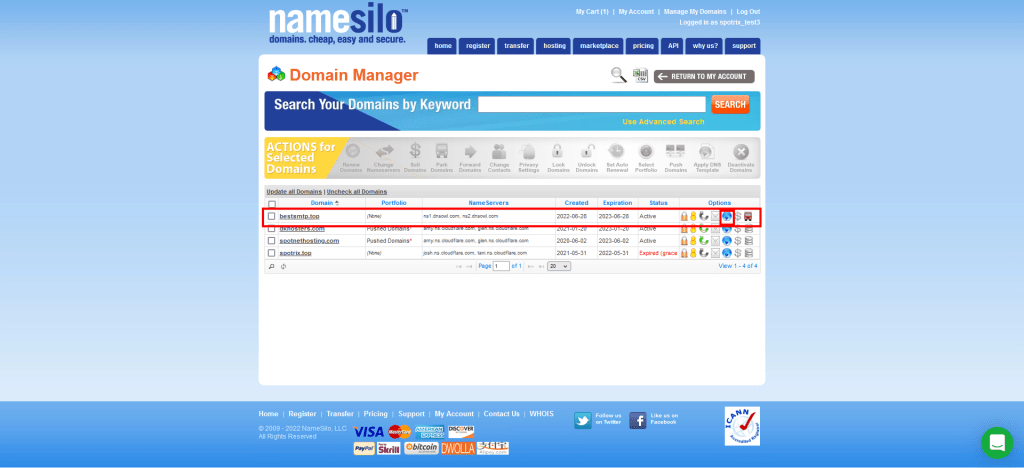
Task: Click the Sell Domains dollar icon
Action: 415,151
